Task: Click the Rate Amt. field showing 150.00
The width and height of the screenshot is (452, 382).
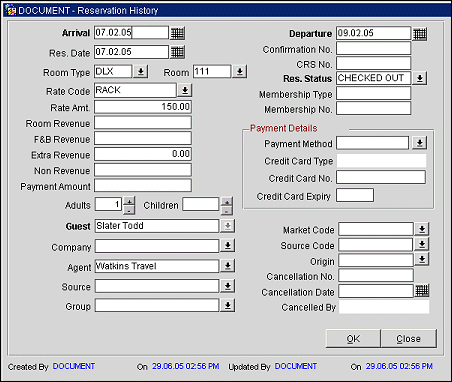Action: point(143,107)
